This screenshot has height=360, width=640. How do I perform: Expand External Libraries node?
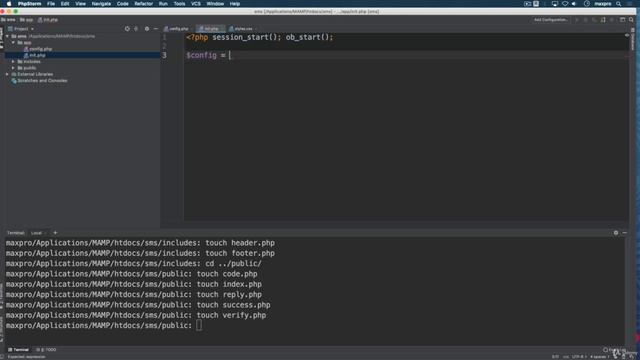pyautogui.click(x=7, y=74)
